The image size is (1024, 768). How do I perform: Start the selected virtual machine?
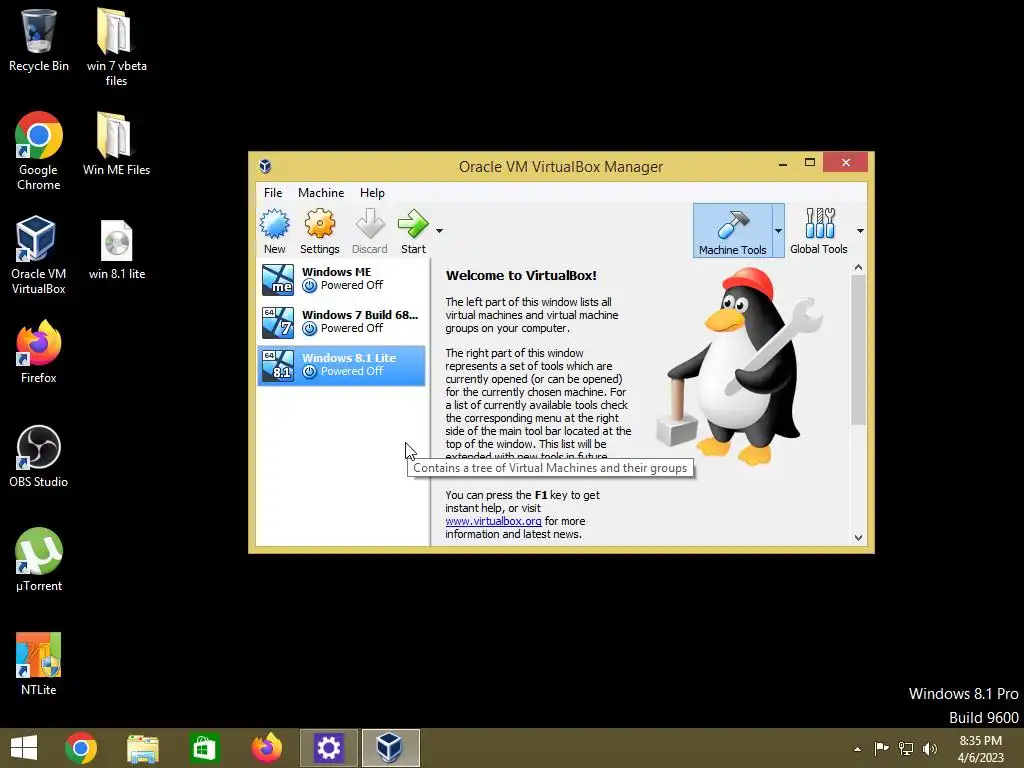pos(413,231)
